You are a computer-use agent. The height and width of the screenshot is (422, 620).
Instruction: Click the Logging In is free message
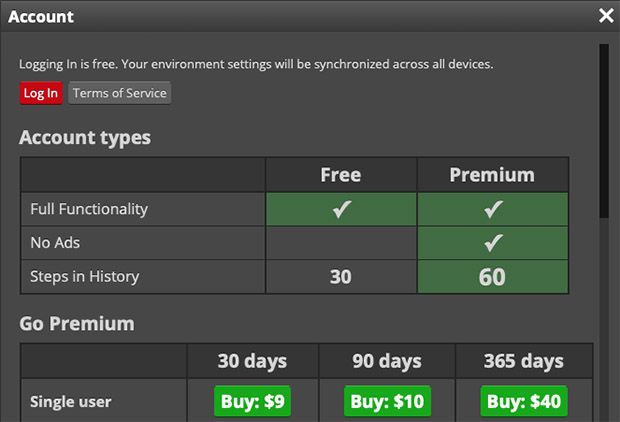pyautogui.click(x=256, y=64)
